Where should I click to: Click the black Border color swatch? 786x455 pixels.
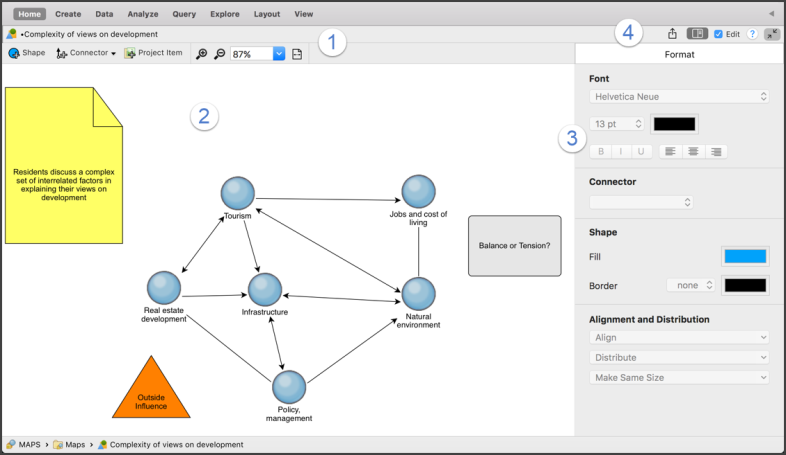pyautogui.click(x=745, y=286)
